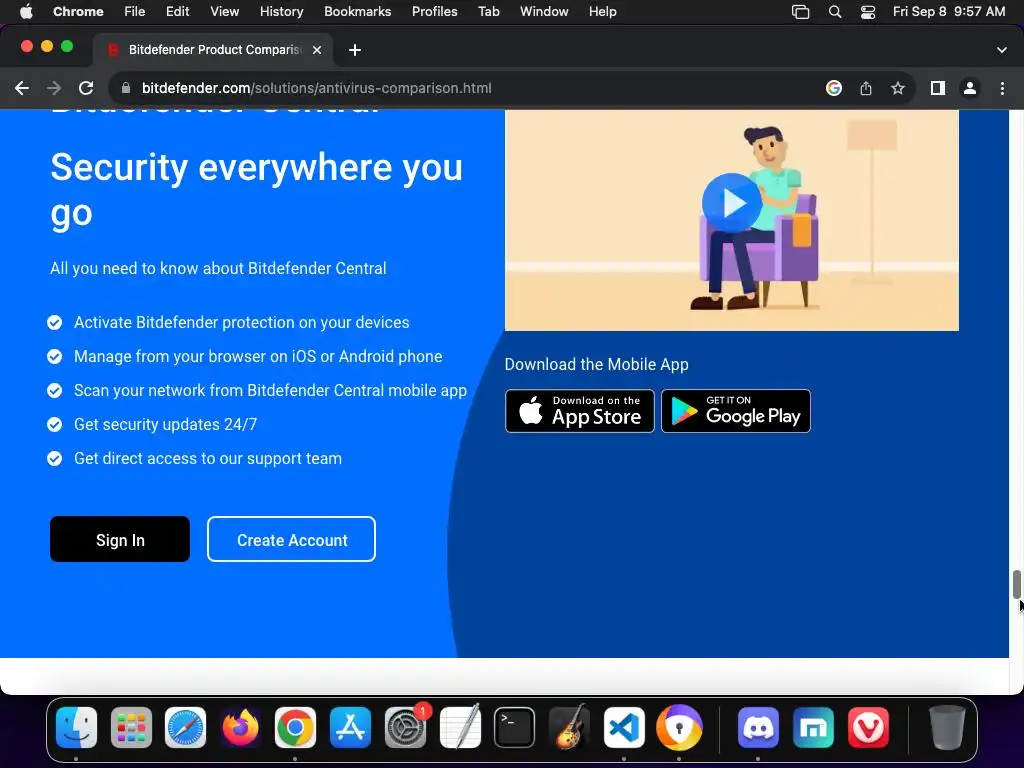Click the browser forward arrow
The height and width of the screenshot is (768, 1024).
point(54,88)
